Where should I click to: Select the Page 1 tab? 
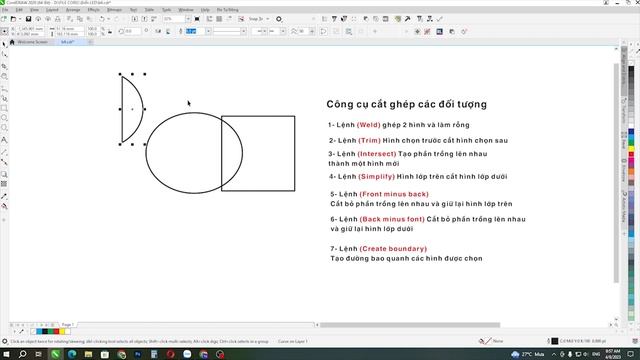click(x=68, y=324)
